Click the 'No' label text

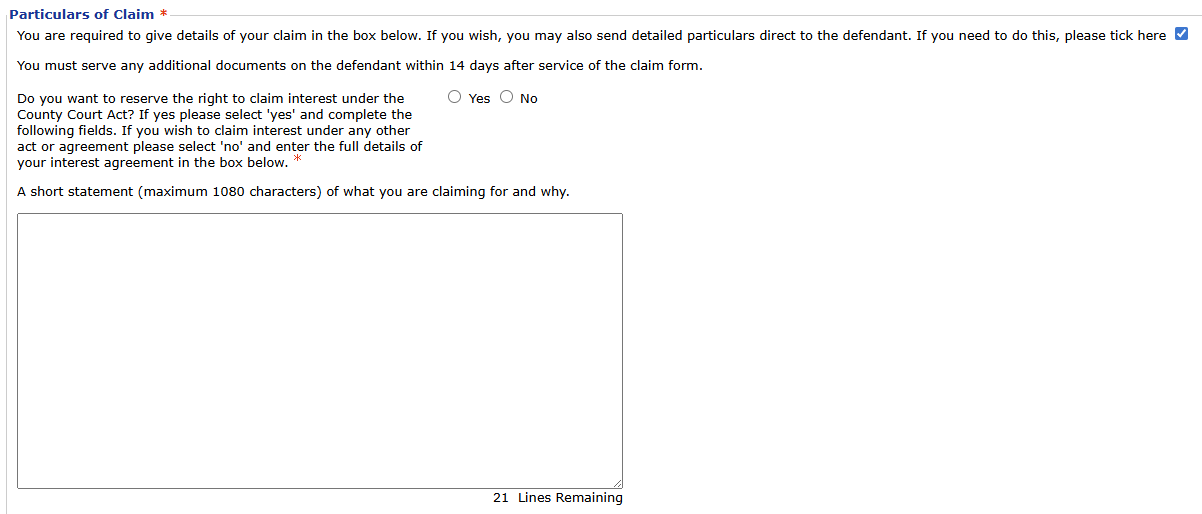coord(528,99)
